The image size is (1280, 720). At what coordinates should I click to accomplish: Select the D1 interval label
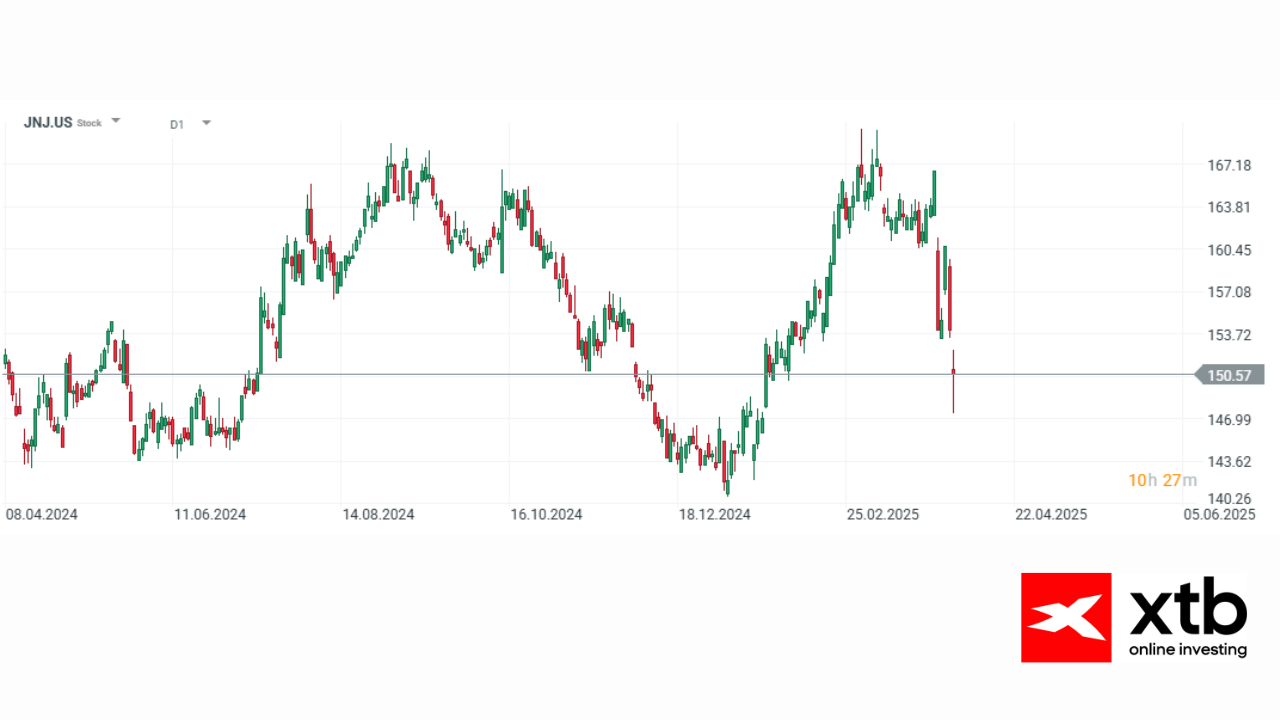coord(177,124)
